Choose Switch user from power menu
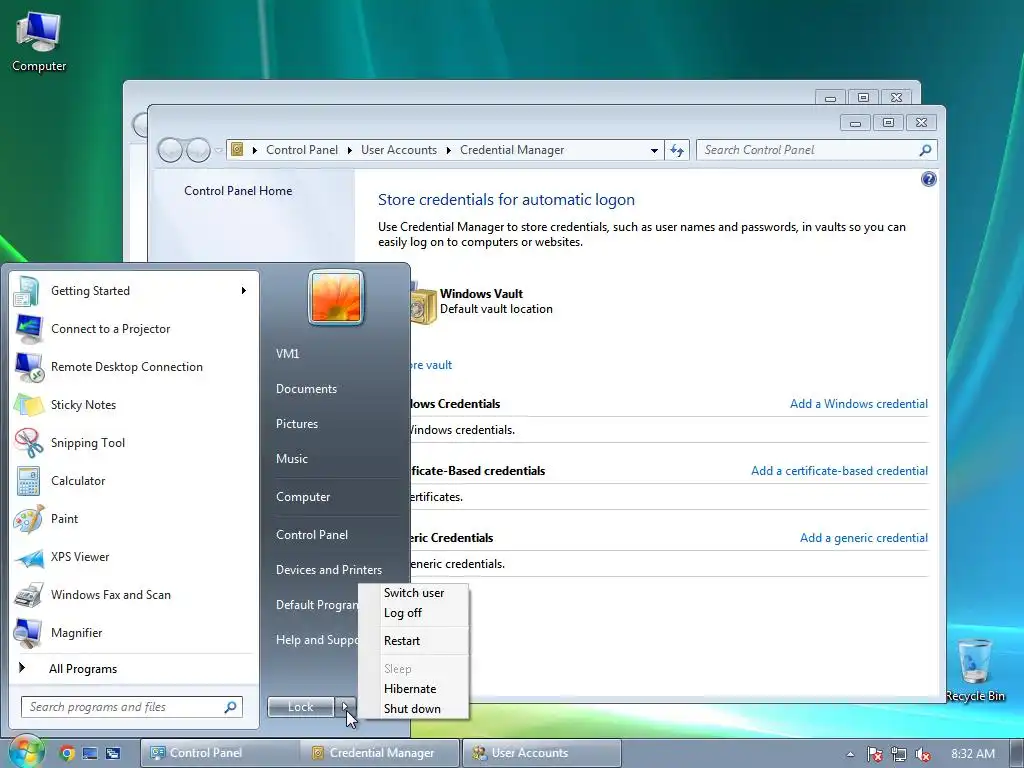Screen dimensions: 1024x768 [414, 593]
